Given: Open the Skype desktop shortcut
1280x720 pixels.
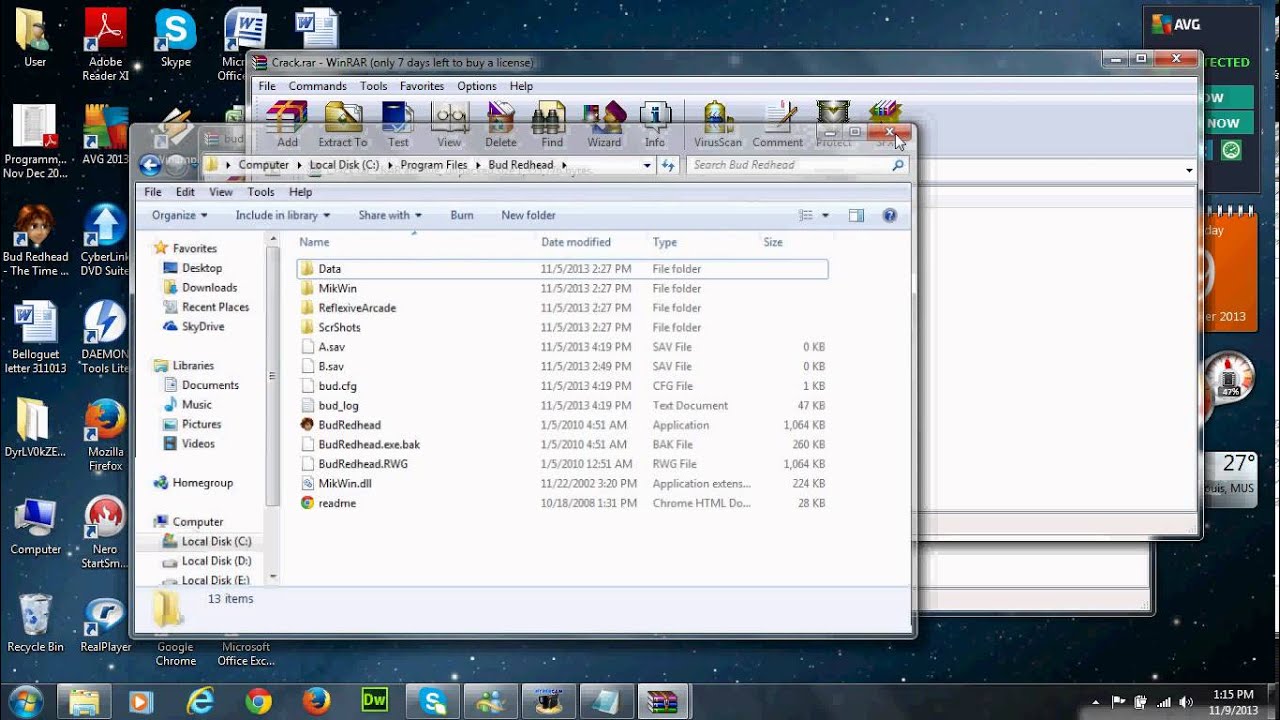Looking at the screenshot, I should click(x=175, y=38).
